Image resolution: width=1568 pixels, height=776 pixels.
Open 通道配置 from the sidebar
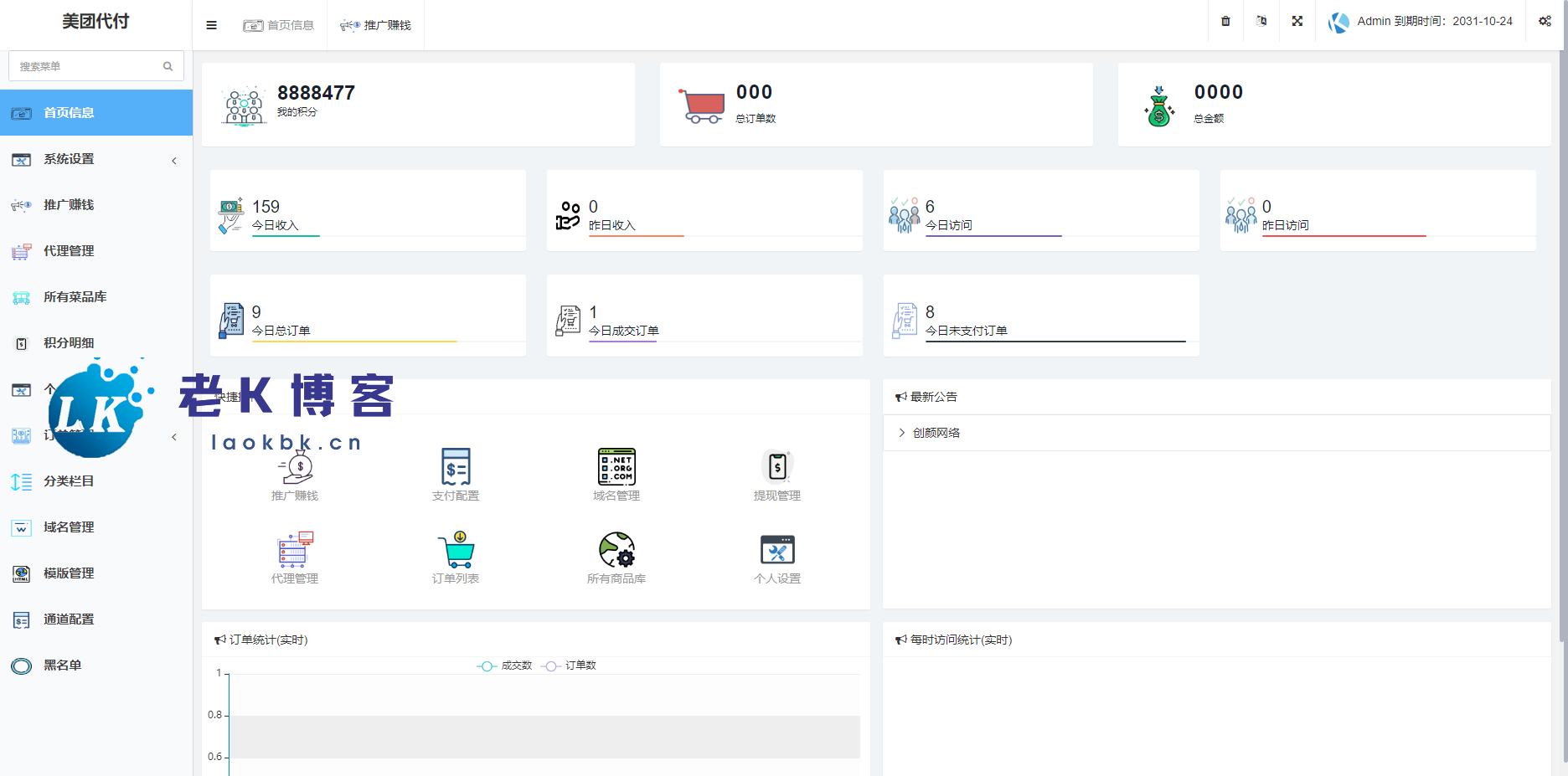tap(69, 619)
